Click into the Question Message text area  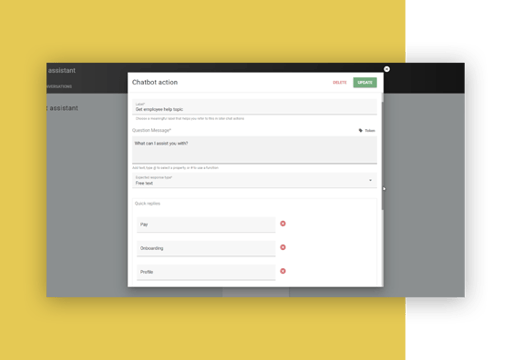click(254, 150)
